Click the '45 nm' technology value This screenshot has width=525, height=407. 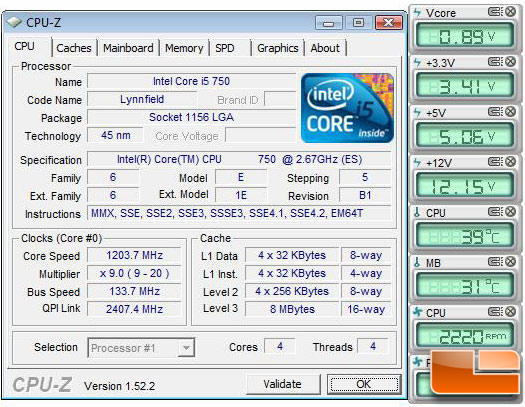[116, 135]
